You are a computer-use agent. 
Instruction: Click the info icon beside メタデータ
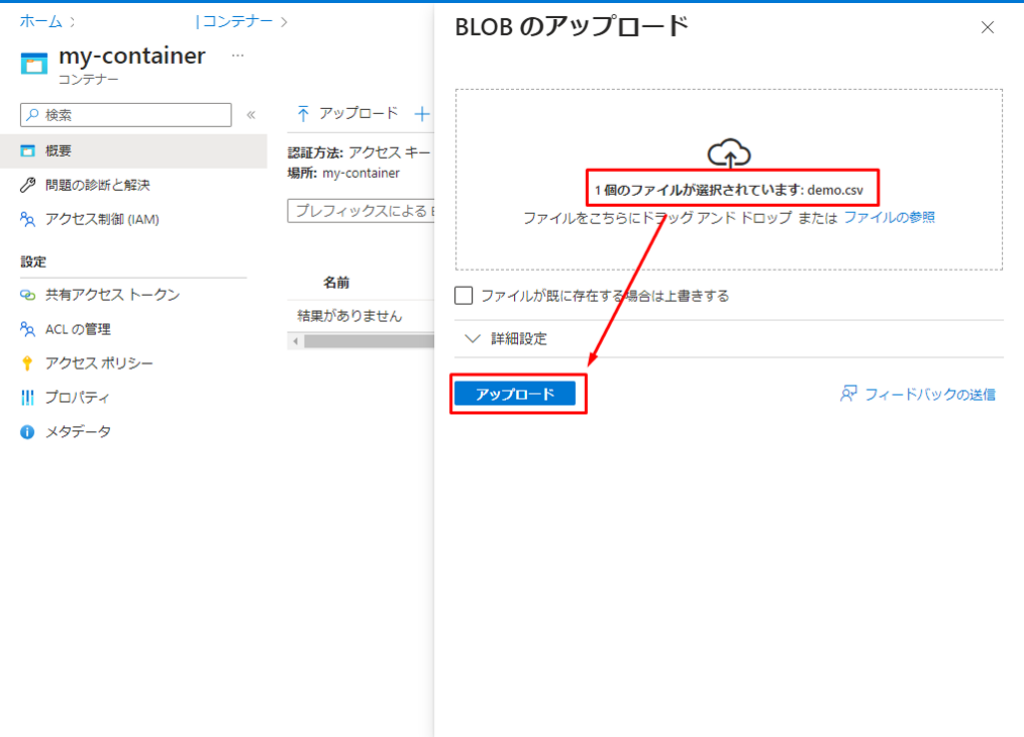coord(27,432)
